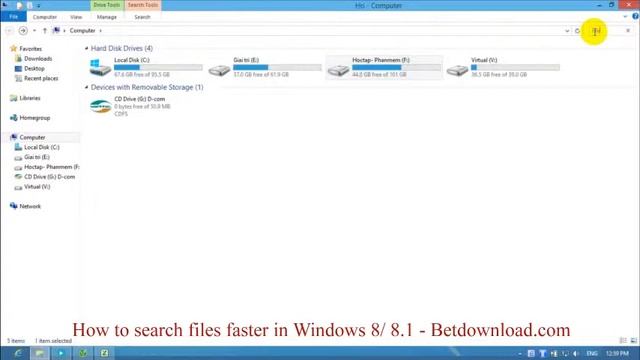Go up one folder level
640x360 pixels.
[x=44, y=31]
